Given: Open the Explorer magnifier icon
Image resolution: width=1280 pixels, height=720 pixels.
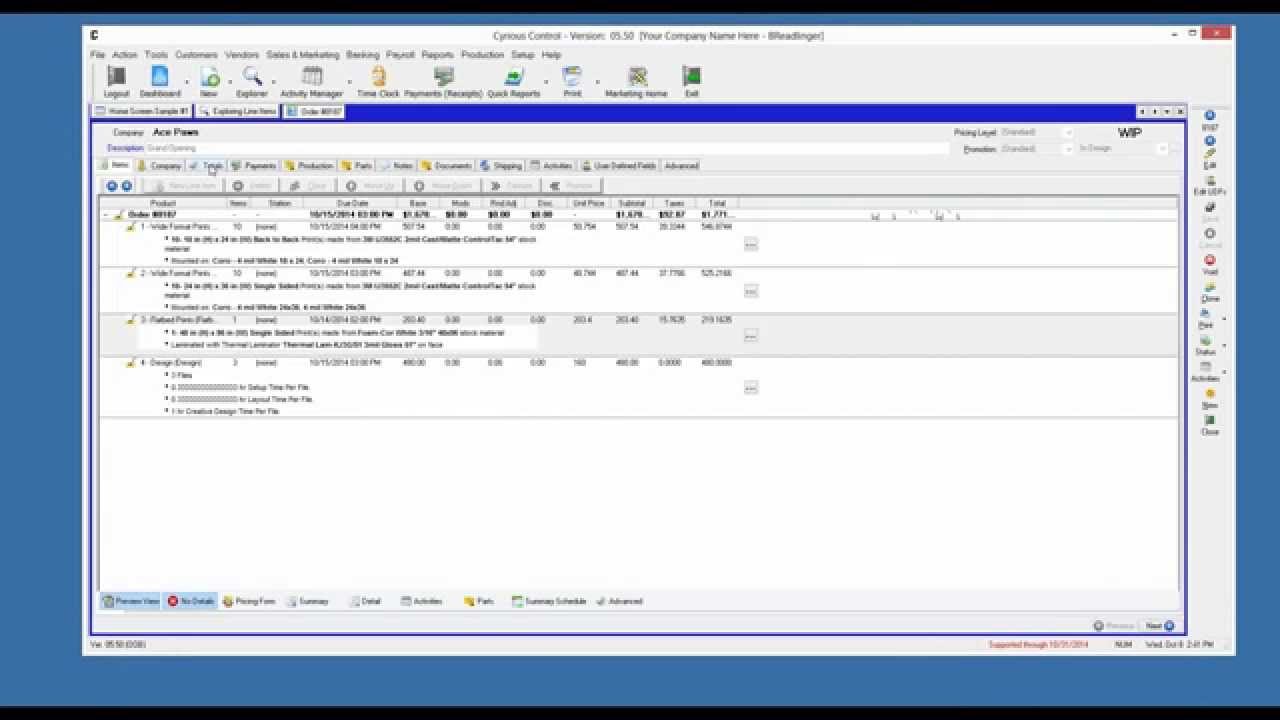Looking at the screenshot, I should (x=252, y=81).
